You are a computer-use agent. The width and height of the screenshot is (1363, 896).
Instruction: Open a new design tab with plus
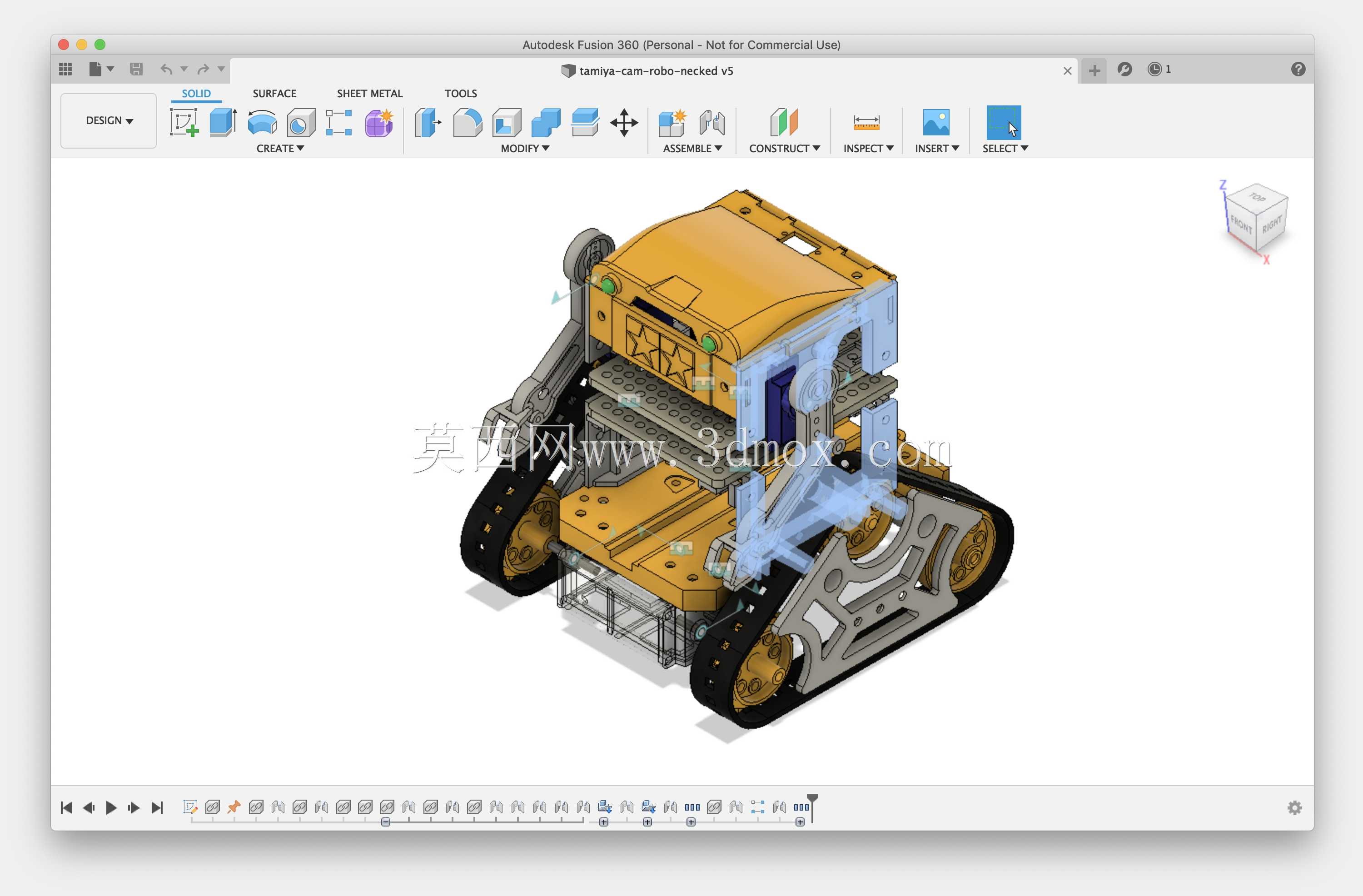click(x=1094, y=70)
